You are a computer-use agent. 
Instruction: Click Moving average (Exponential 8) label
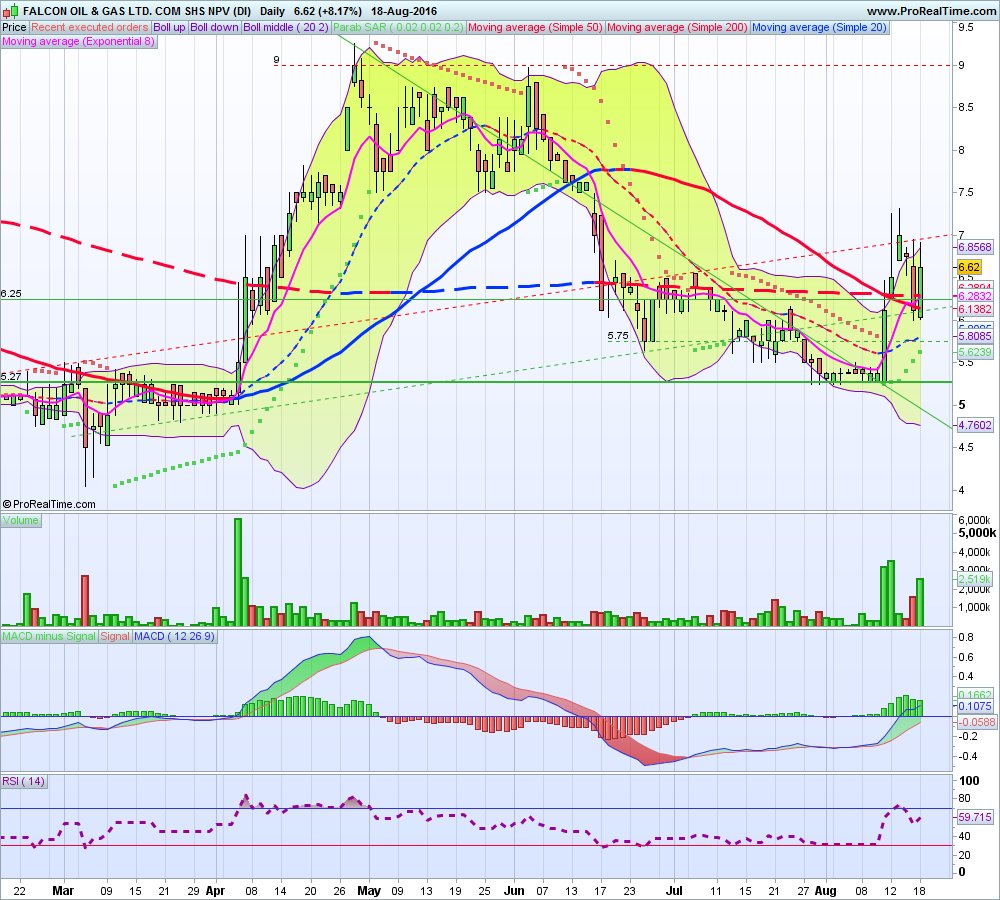click(78, 41)
